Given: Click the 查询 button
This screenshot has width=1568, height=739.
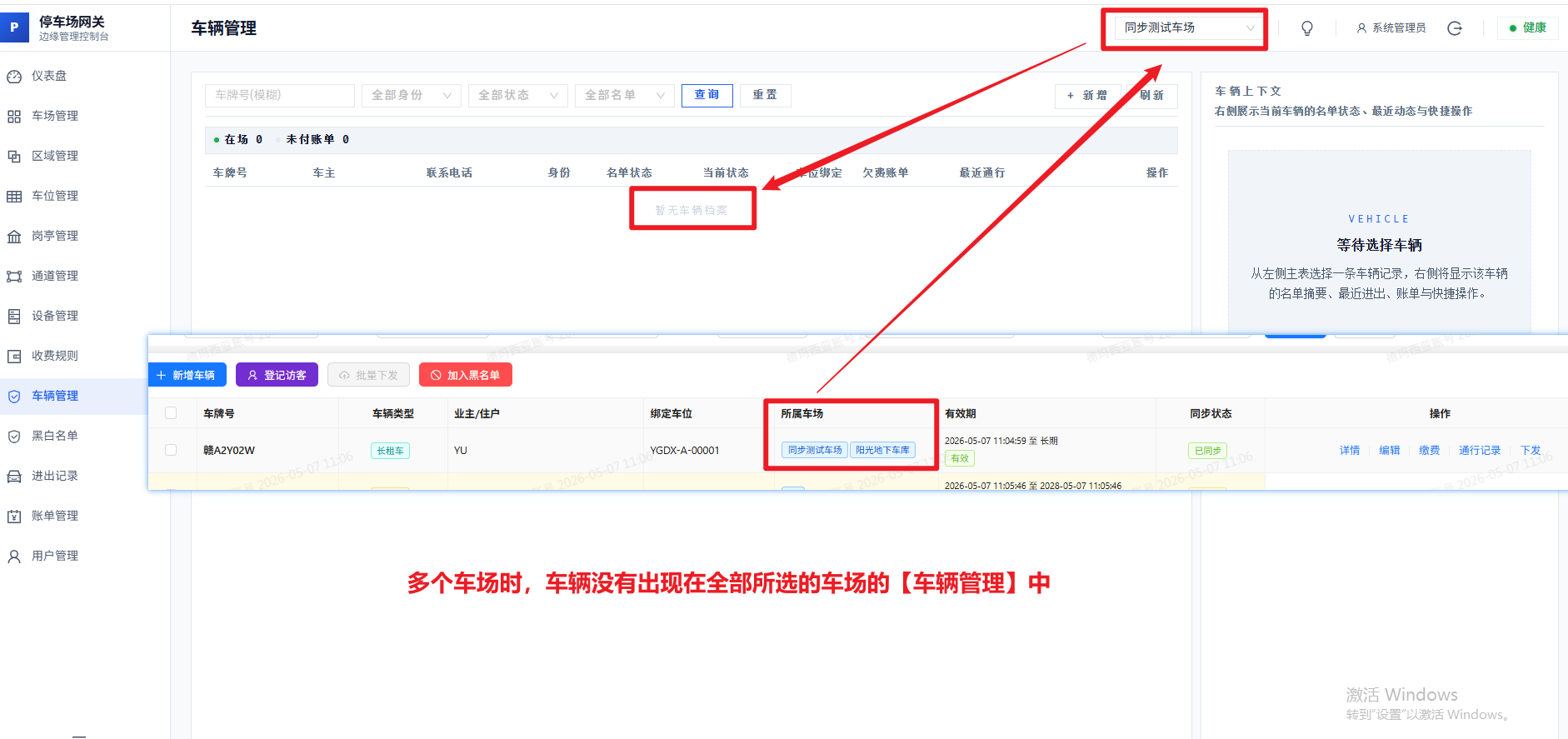Looking at the screenshot, I should pyautogui.click(x=707, y=96).
